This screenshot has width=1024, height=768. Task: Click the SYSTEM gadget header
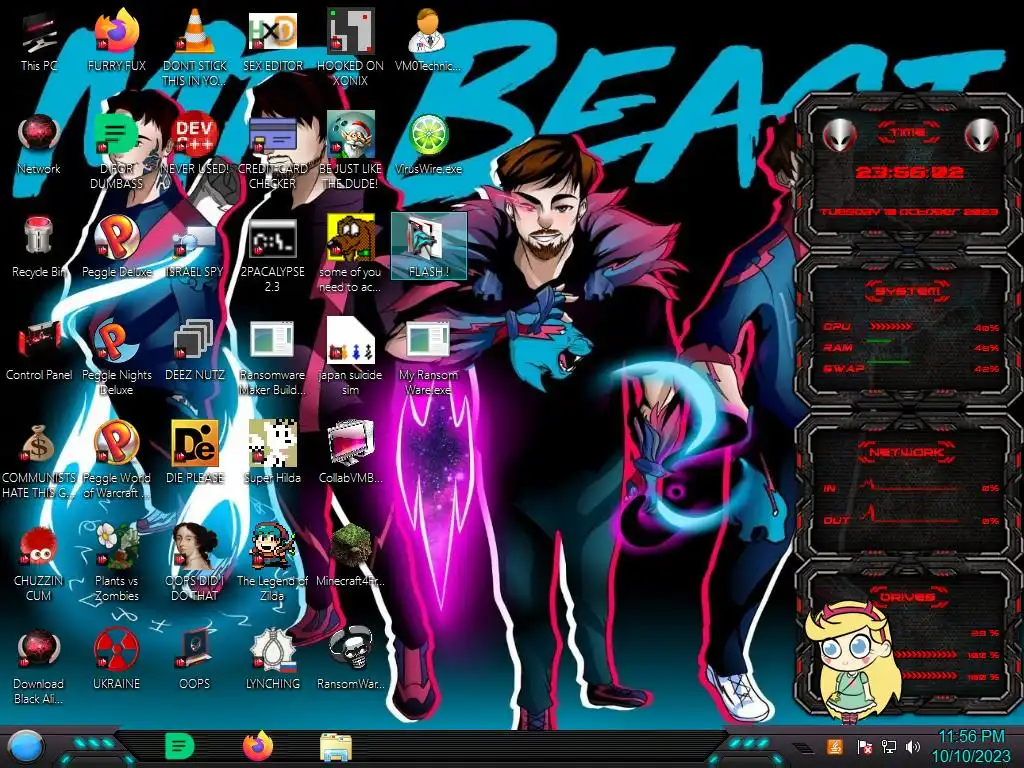pos(908,291)
